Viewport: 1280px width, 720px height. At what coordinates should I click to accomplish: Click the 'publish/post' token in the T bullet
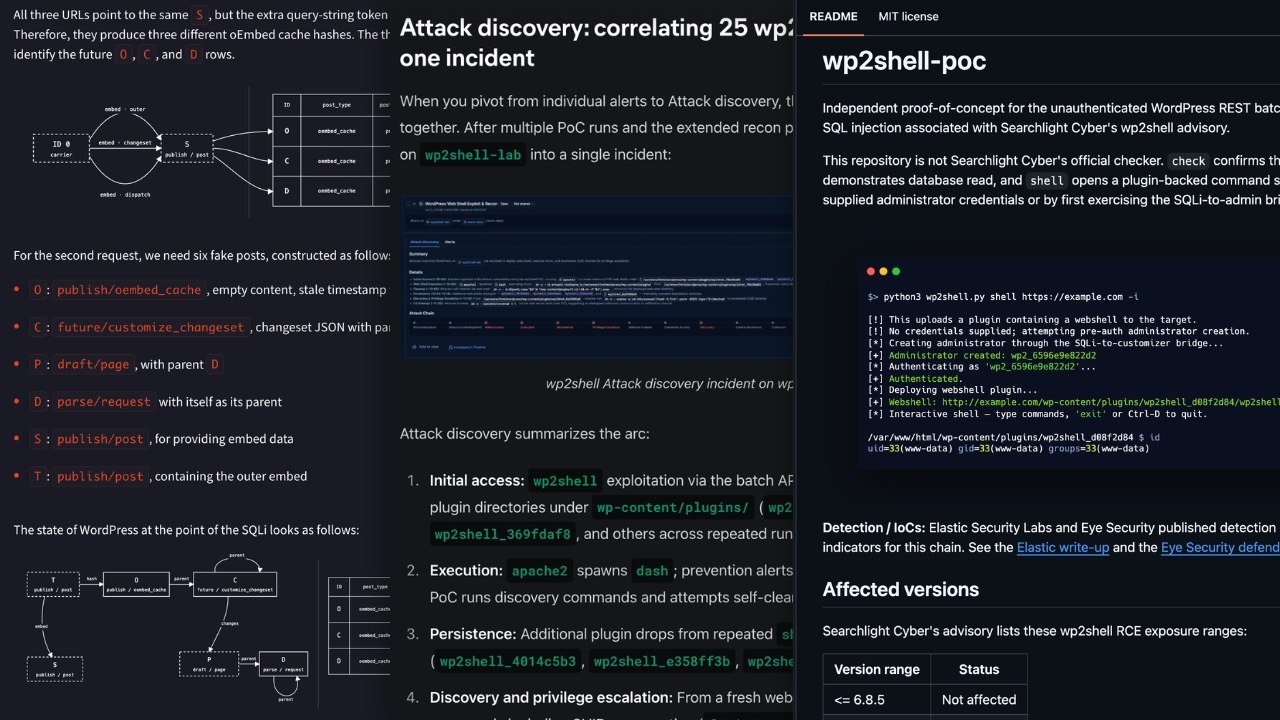pyautogui.click(x=100, y=476)
